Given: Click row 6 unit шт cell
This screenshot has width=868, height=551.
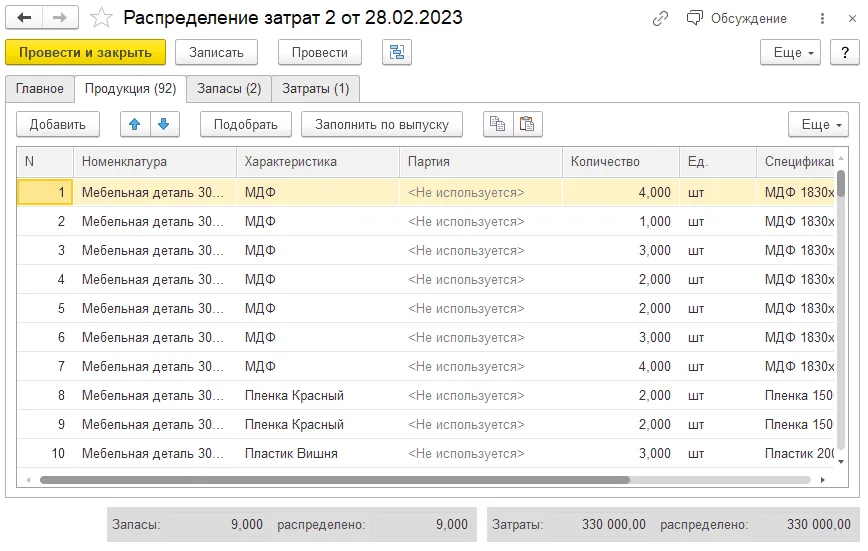Looking at the screenshot, I should (718, 338).
